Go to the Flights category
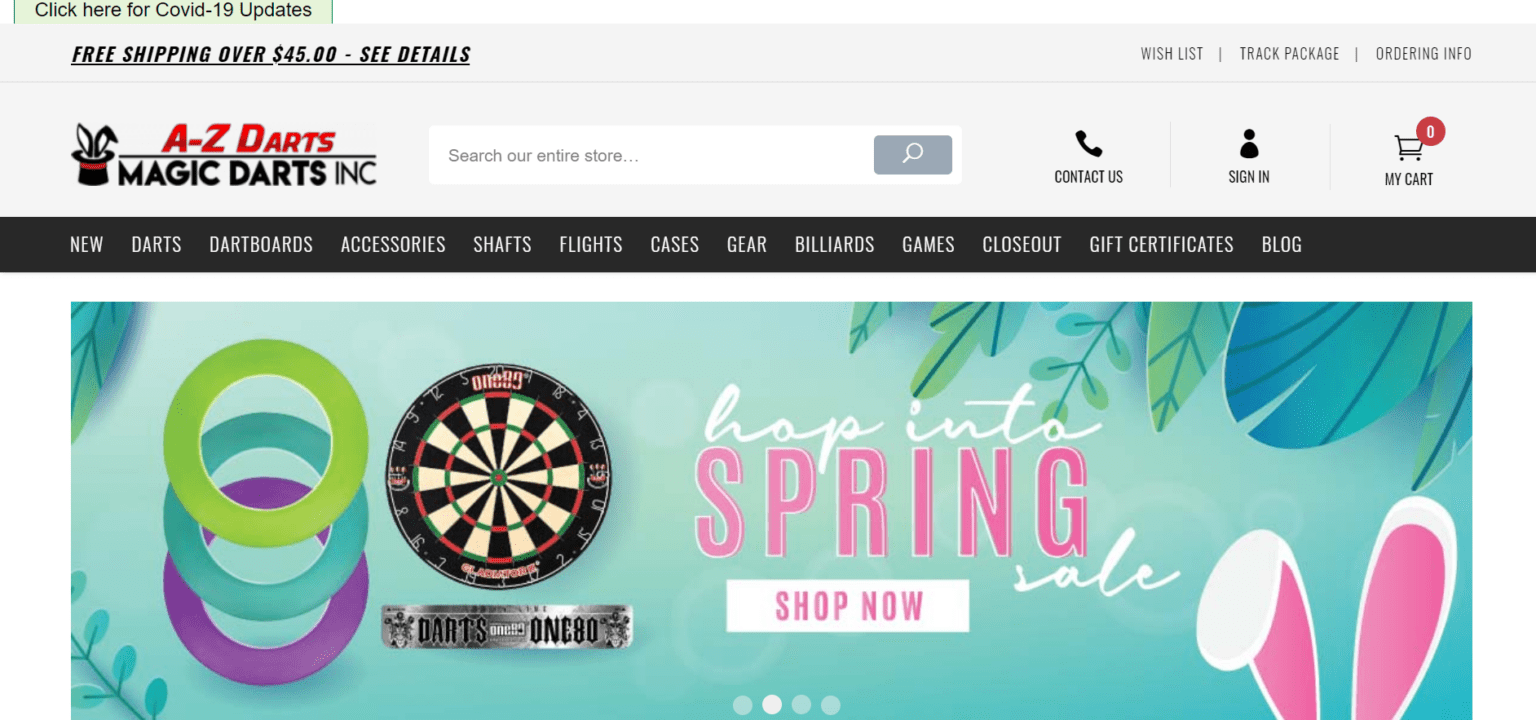The height and width of the screenshot is (720, 1536). [591, 244]
